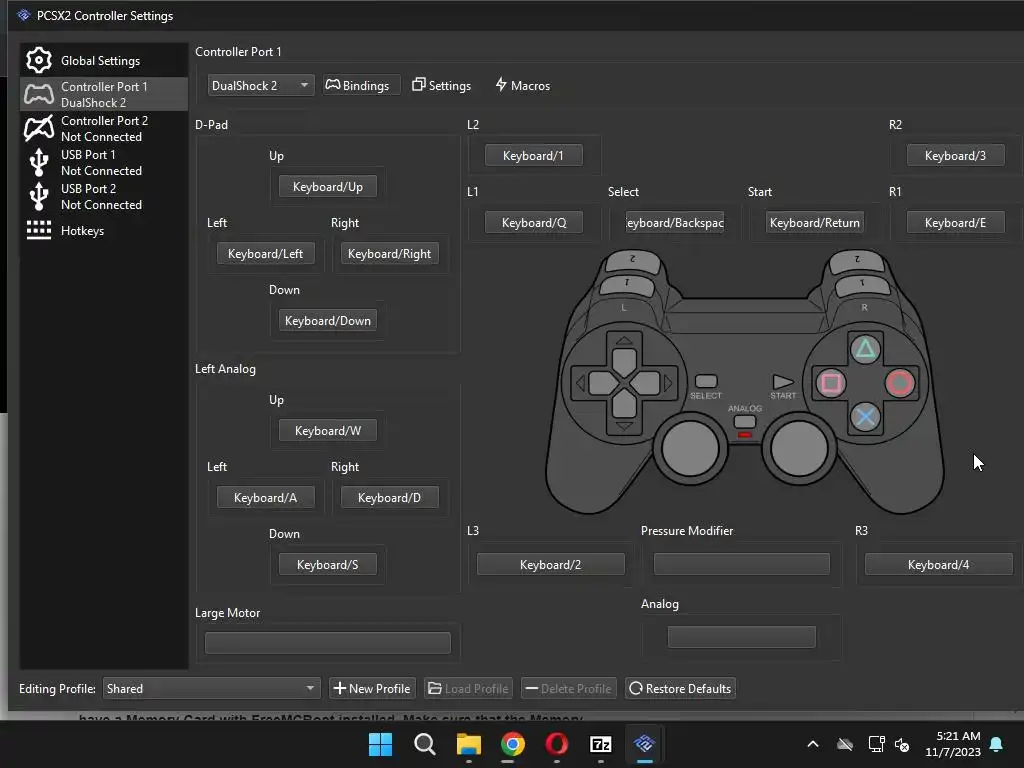
Task: Rebind D-Pad Right Keyboard/Right button
Action: (389, 253)
